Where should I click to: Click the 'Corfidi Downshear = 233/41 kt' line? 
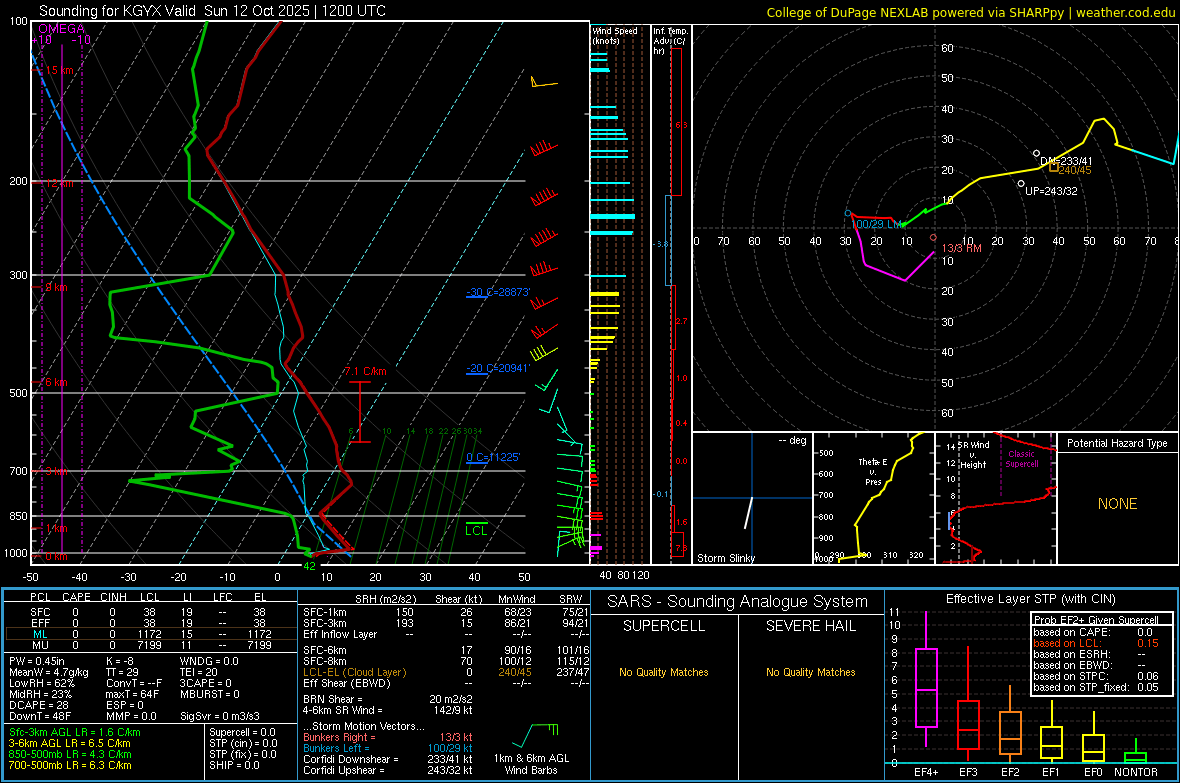pos(388,759)
